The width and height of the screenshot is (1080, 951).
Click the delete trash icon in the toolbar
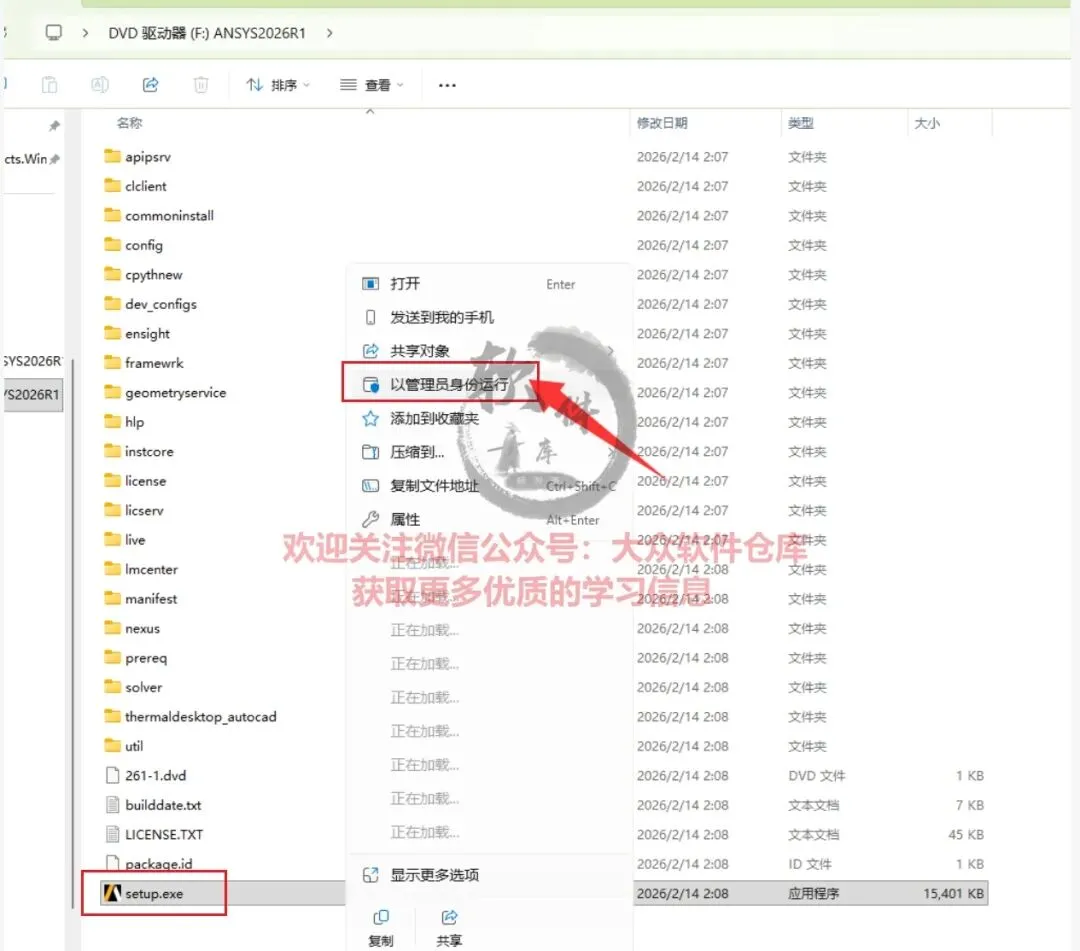(200, 85)
